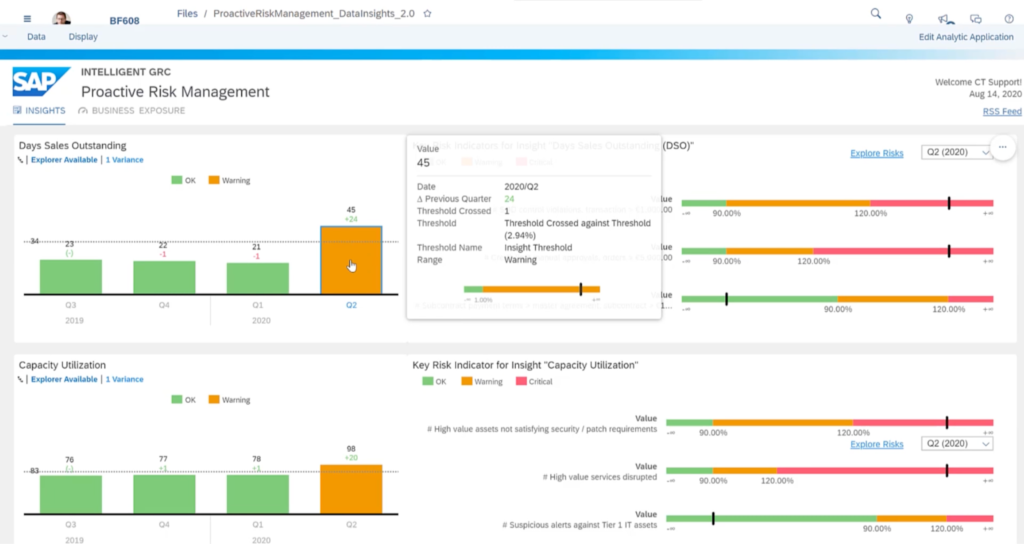Click bullet bar for Suspicious alerts against Tier 1 IT assets
This screenshot has height=544, width=1024.
tap(829, 519)
